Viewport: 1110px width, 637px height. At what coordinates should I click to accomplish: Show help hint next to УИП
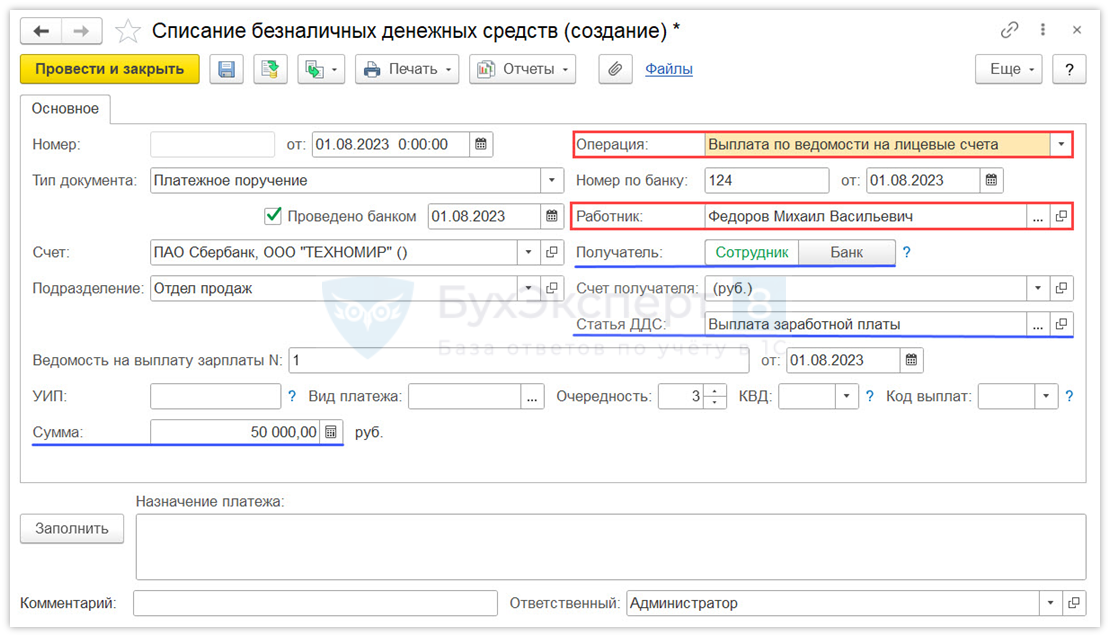292,396
